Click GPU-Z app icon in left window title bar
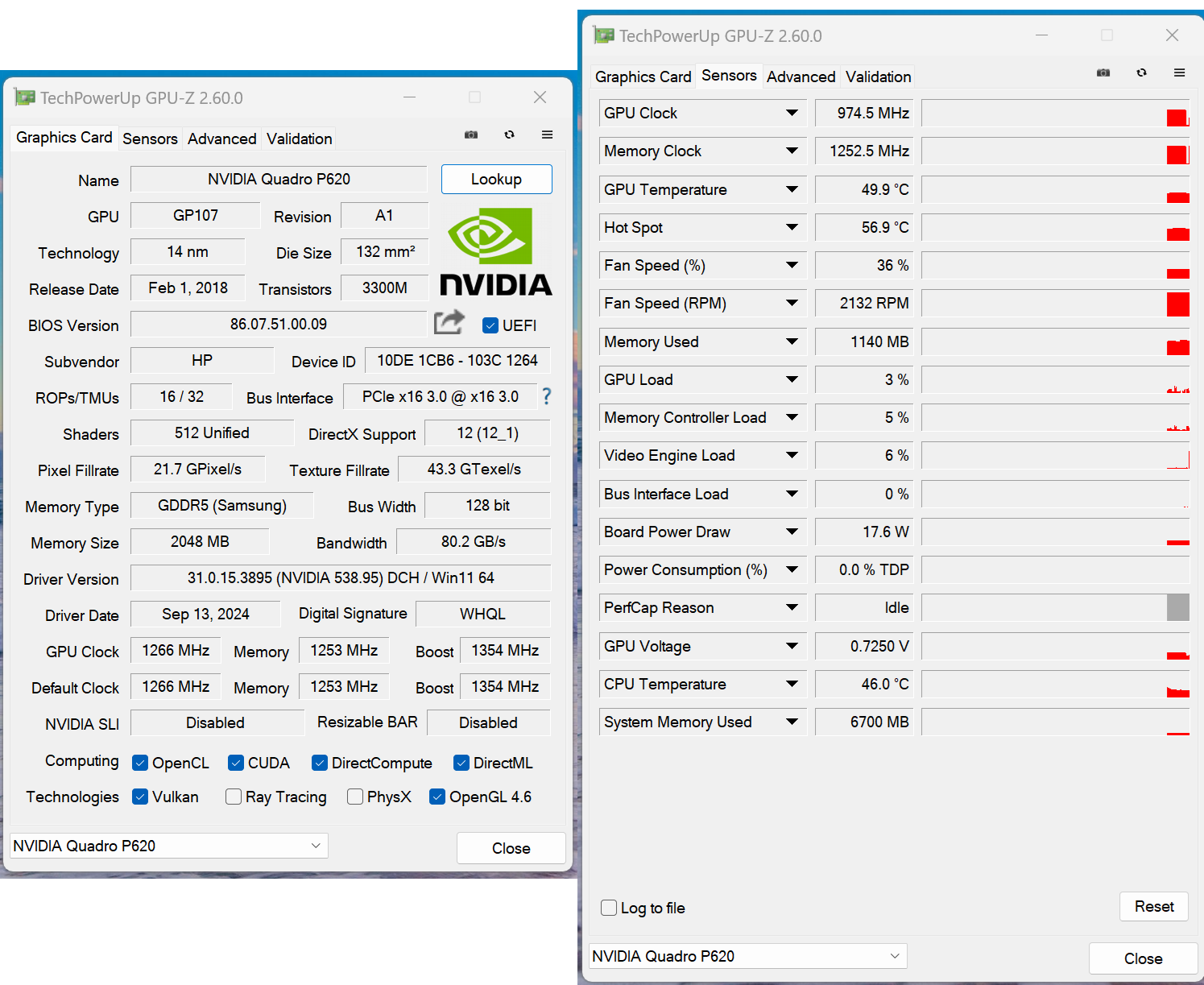The image size is (1204, 985). tap(25, 97)
